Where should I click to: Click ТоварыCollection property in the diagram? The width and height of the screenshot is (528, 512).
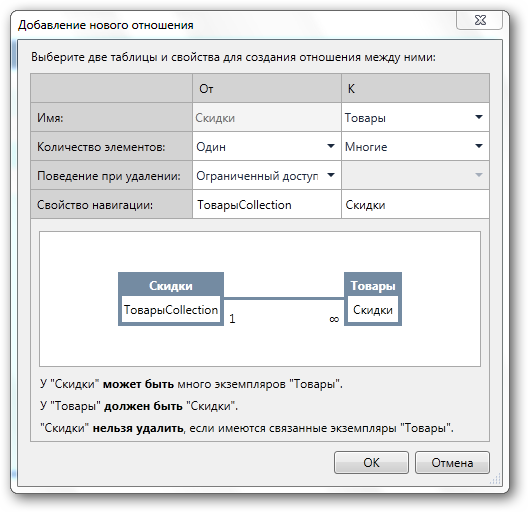tap(171, 310)
